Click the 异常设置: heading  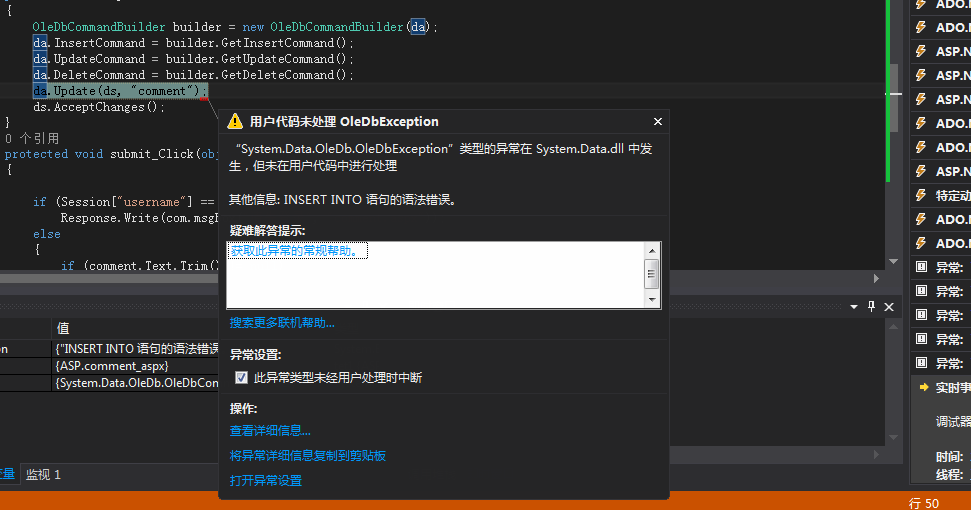tap(256, 355)
